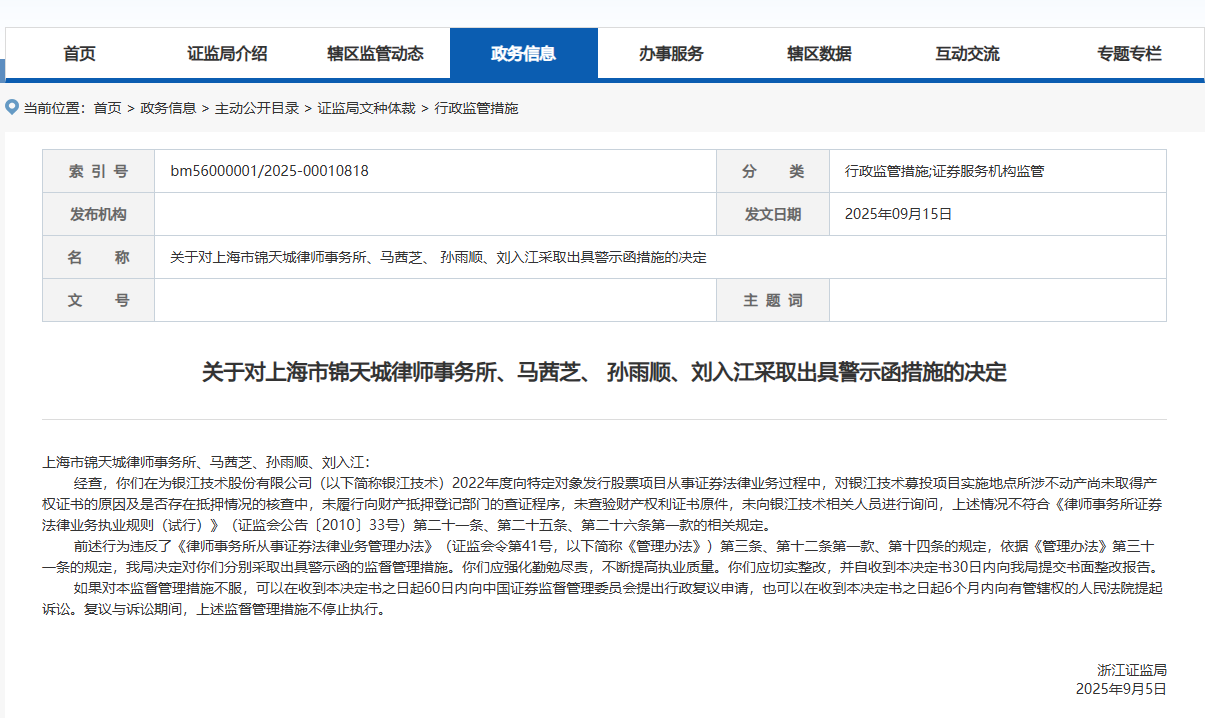Click the 索引号 header cell

coord(98,171)
